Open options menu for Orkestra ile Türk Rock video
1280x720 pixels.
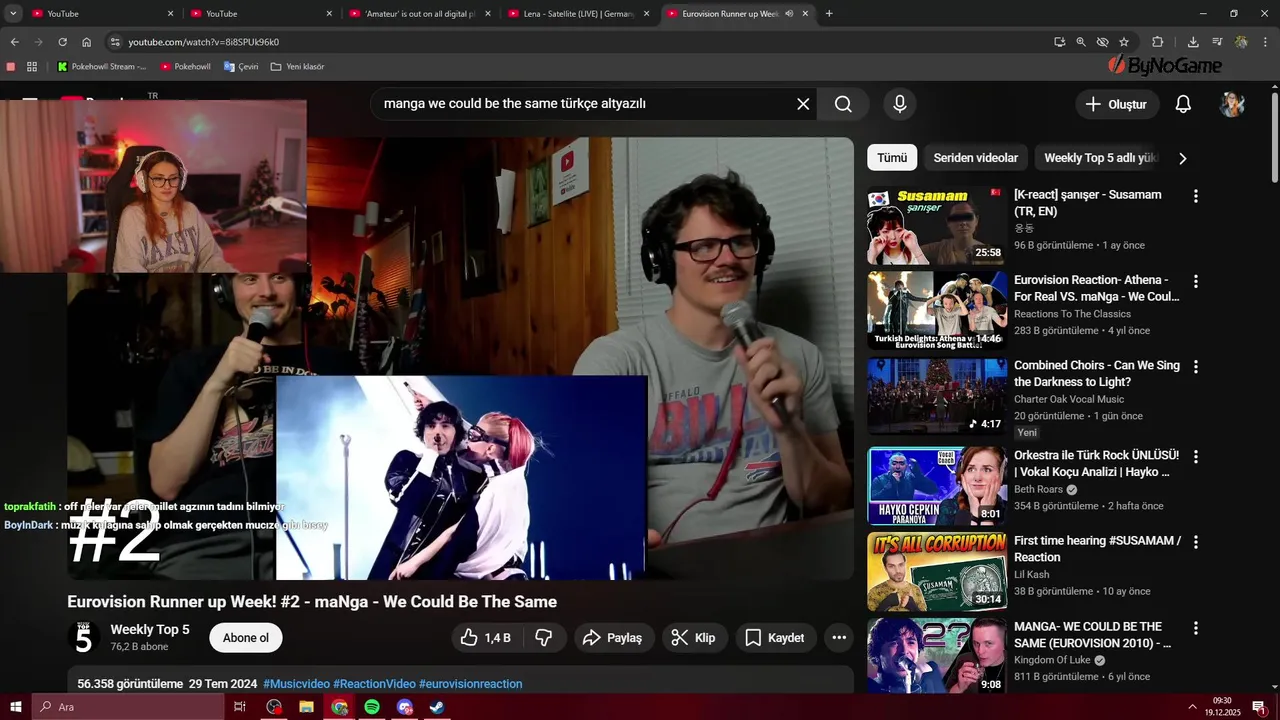[x=1195, y=457]
